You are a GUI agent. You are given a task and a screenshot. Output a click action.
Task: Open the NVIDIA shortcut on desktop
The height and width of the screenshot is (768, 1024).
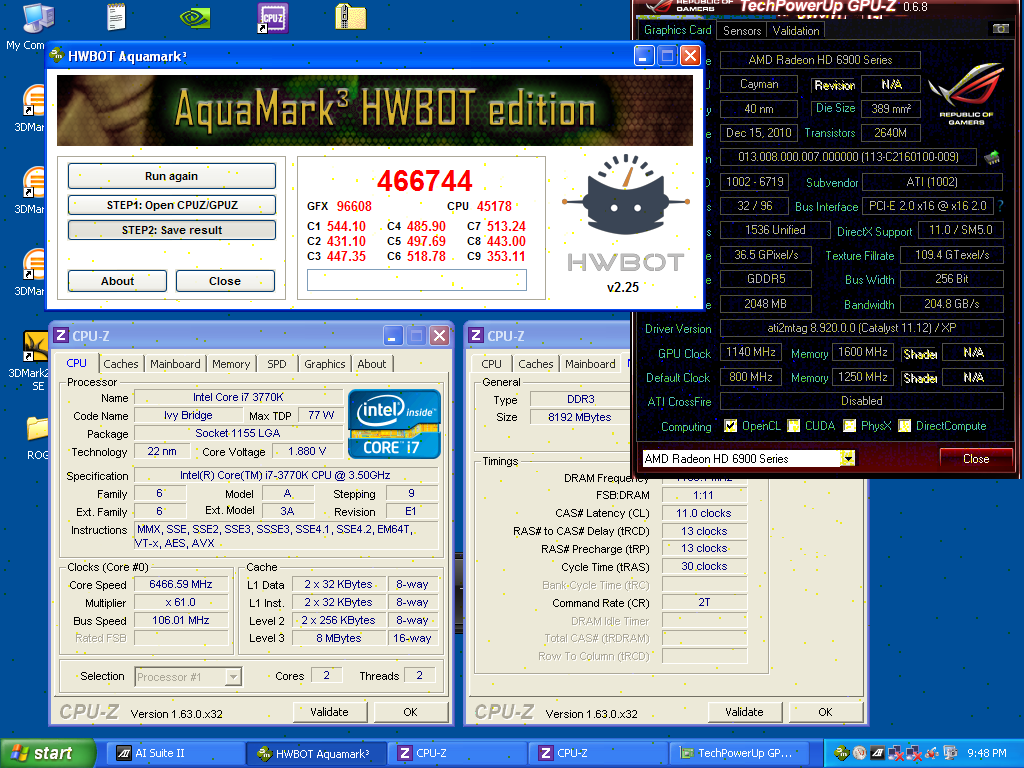click(195, 18)
